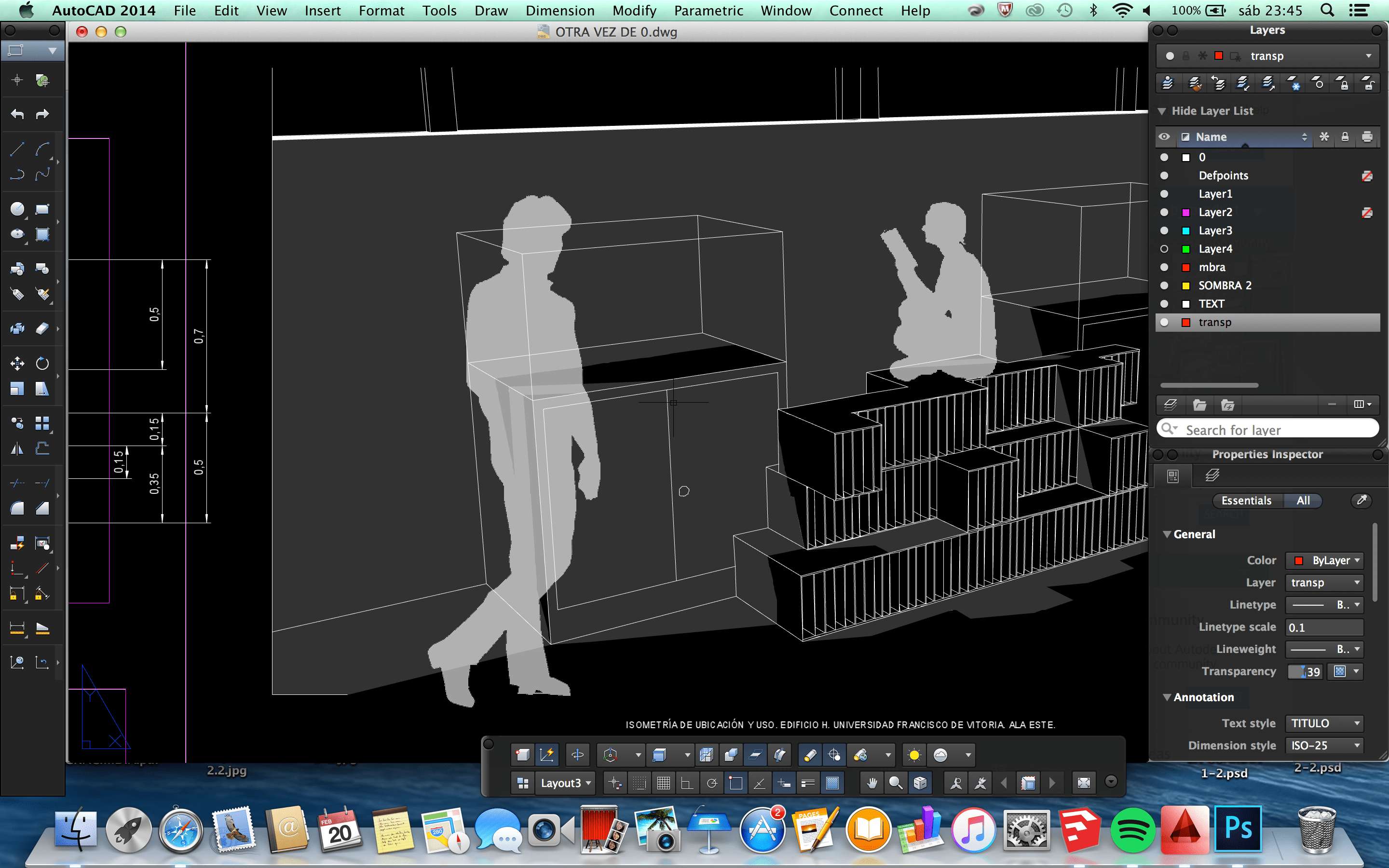
Task: Open the Text style TITULO dropdown
Action: (x=1323, y=723)
